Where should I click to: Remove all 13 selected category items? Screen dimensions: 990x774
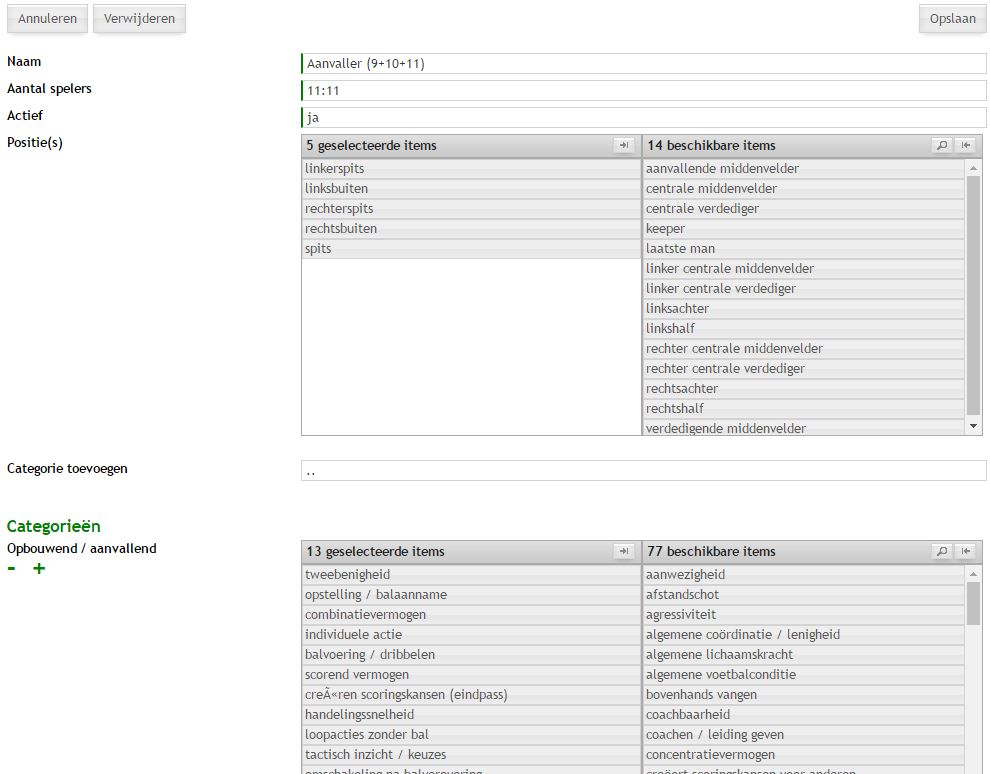(624, 552)
